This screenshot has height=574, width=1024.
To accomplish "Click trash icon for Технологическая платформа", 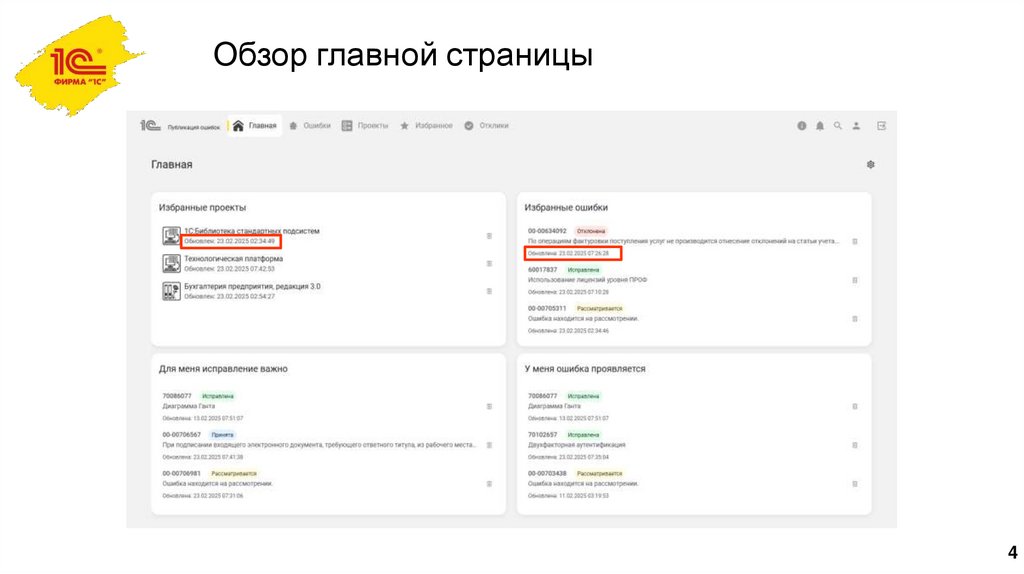I will (489, 264).
